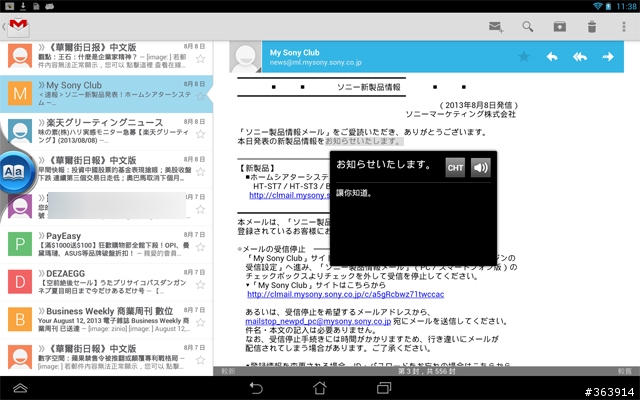
Task: Go to older message at bottom right
Action: (624, 371)
